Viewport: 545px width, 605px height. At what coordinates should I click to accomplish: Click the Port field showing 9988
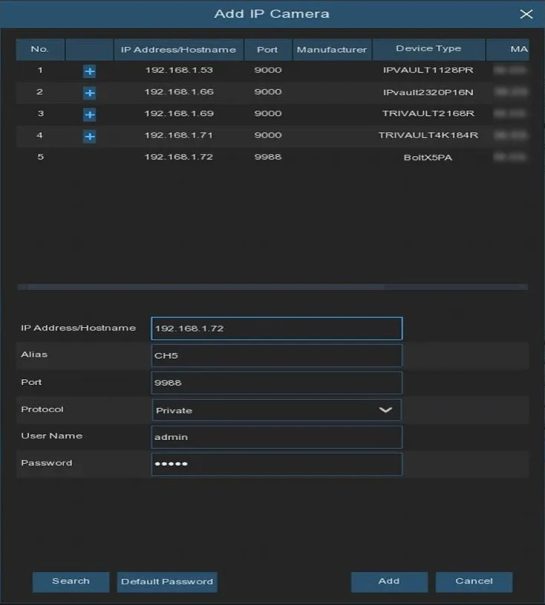(x=276, y=383)
